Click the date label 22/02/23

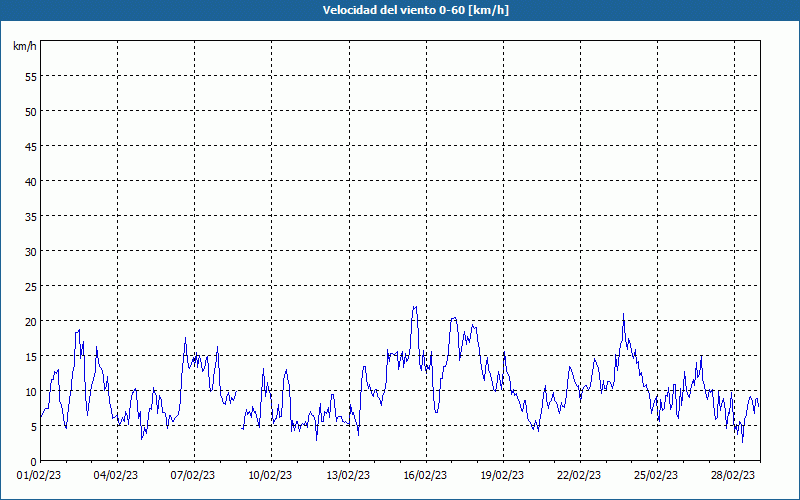tap(579, 476)
